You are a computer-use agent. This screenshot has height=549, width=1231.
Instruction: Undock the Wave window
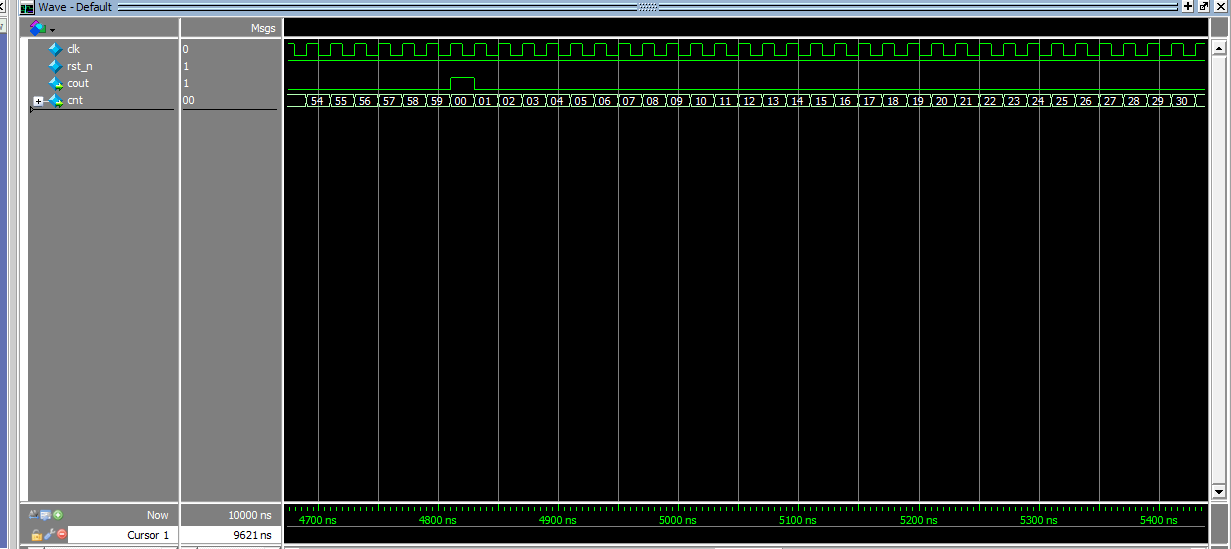[1204, 6]
